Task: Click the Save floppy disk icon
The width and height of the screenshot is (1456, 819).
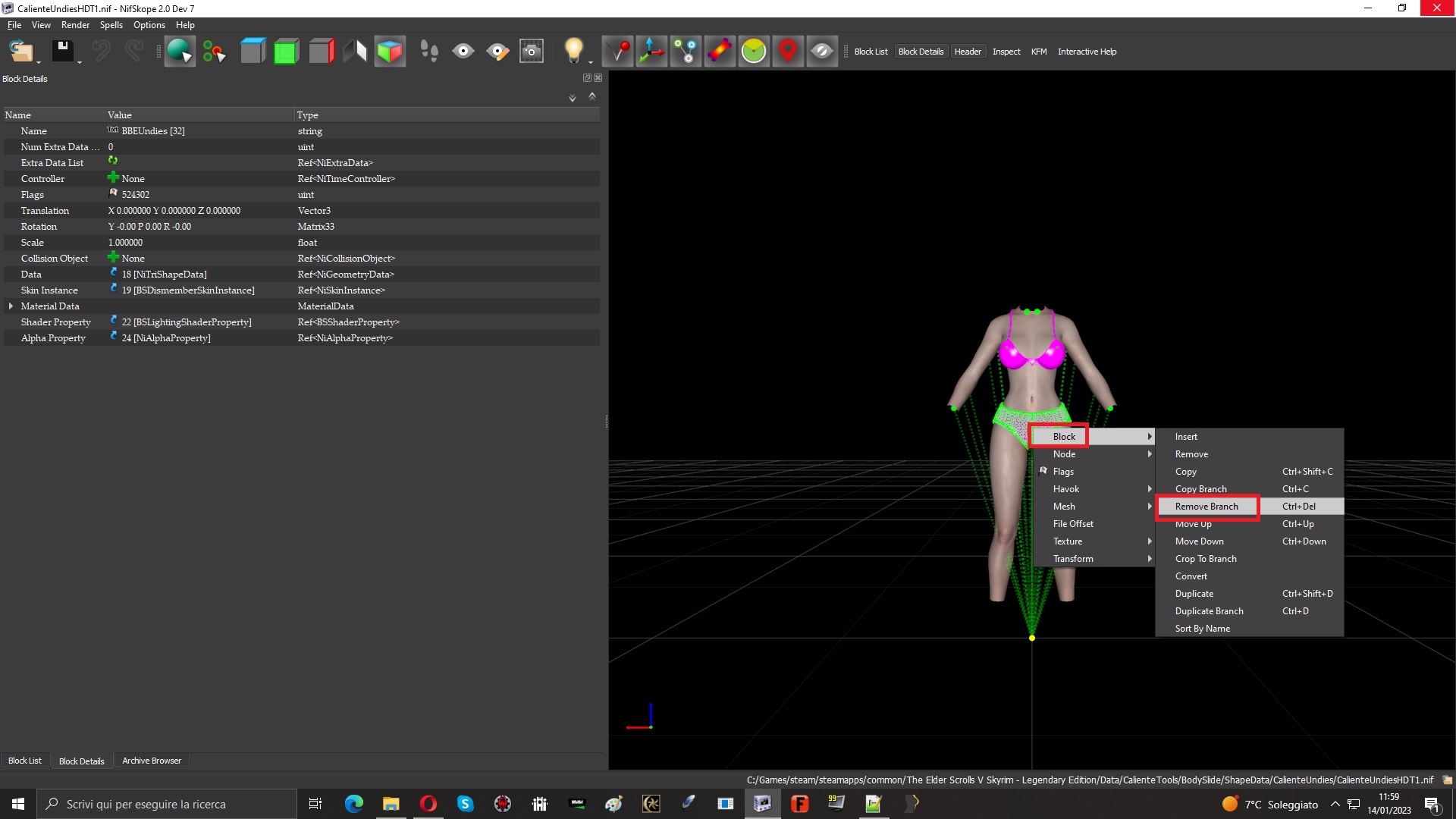Action: click(62, 52)
